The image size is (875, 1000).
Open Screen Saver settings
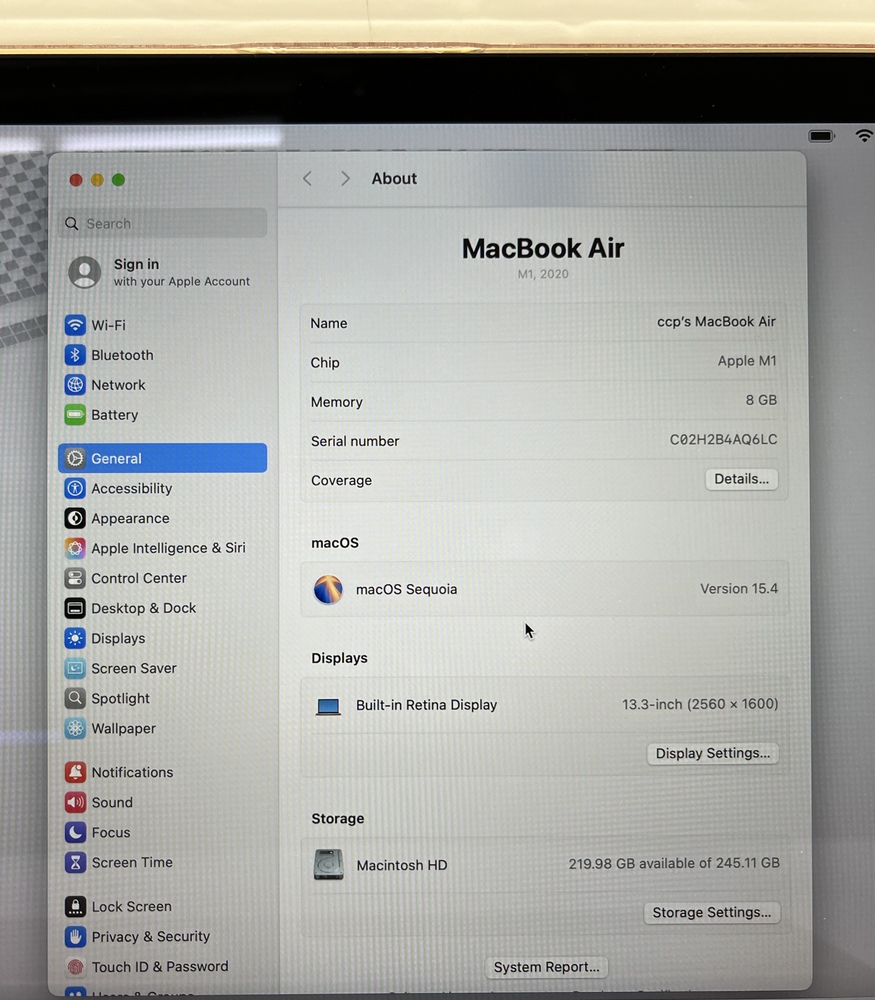pyautogui.click(x=133, y=668)
